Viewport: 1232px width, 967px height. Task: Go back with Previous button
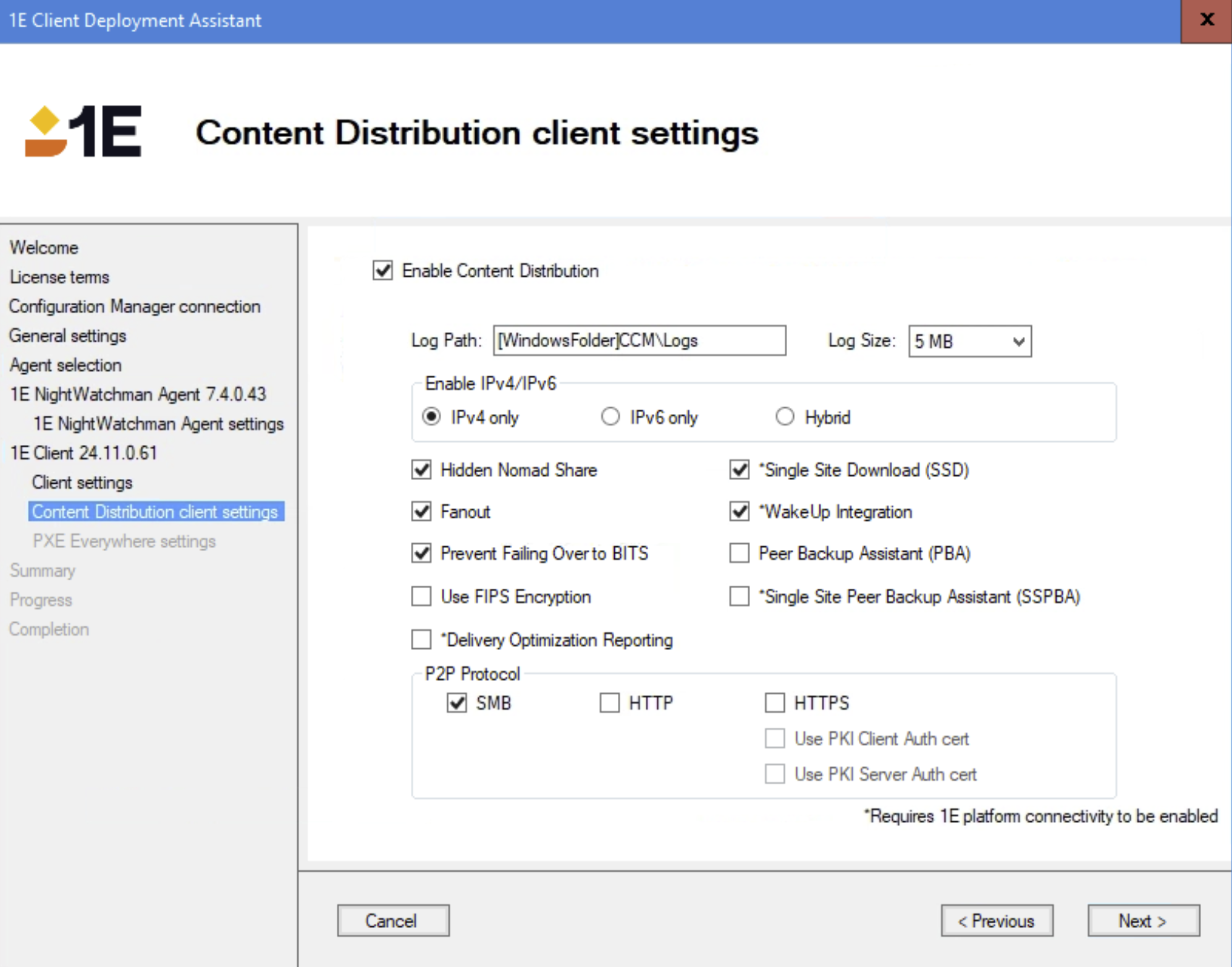997,921
